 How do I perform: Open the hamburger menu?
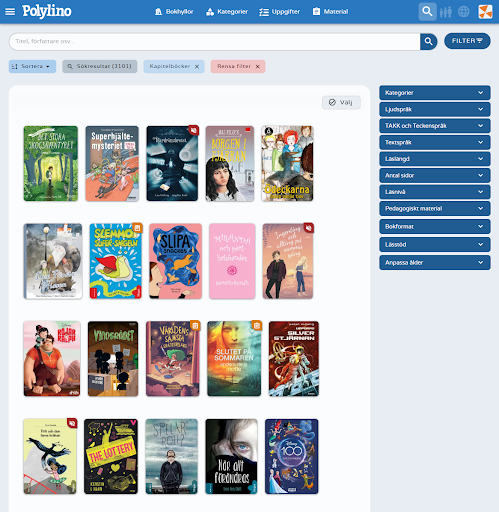click(x=10, y=12)
